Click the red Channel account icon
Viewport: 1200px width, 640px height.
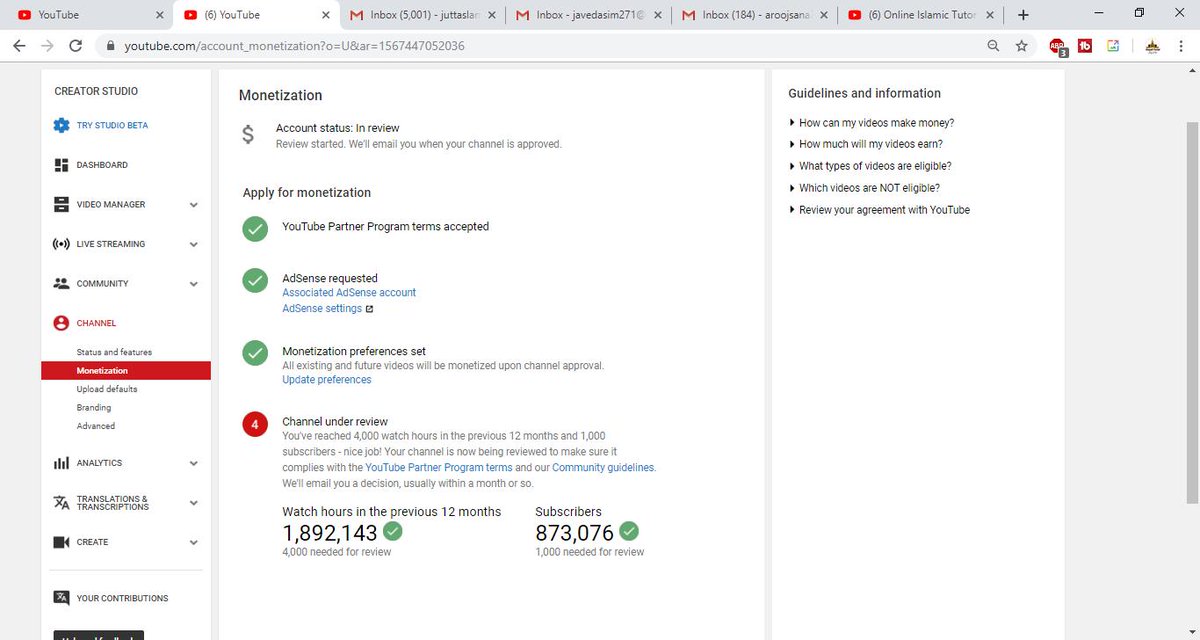61,323
